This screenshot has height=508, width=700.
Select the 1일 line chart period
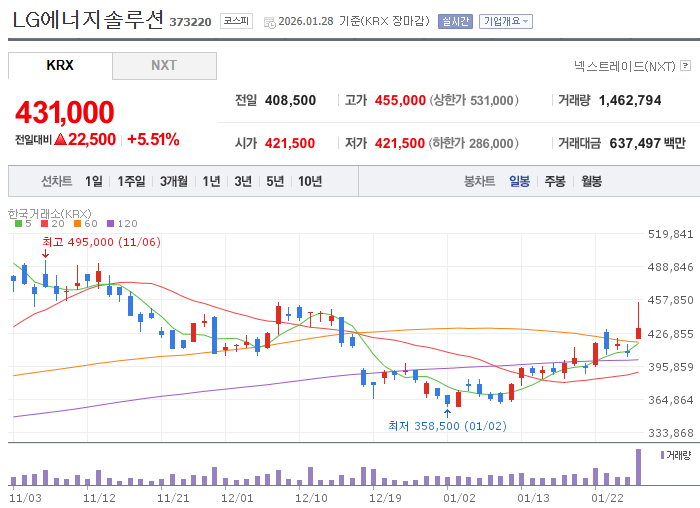(x=94, y=181)
